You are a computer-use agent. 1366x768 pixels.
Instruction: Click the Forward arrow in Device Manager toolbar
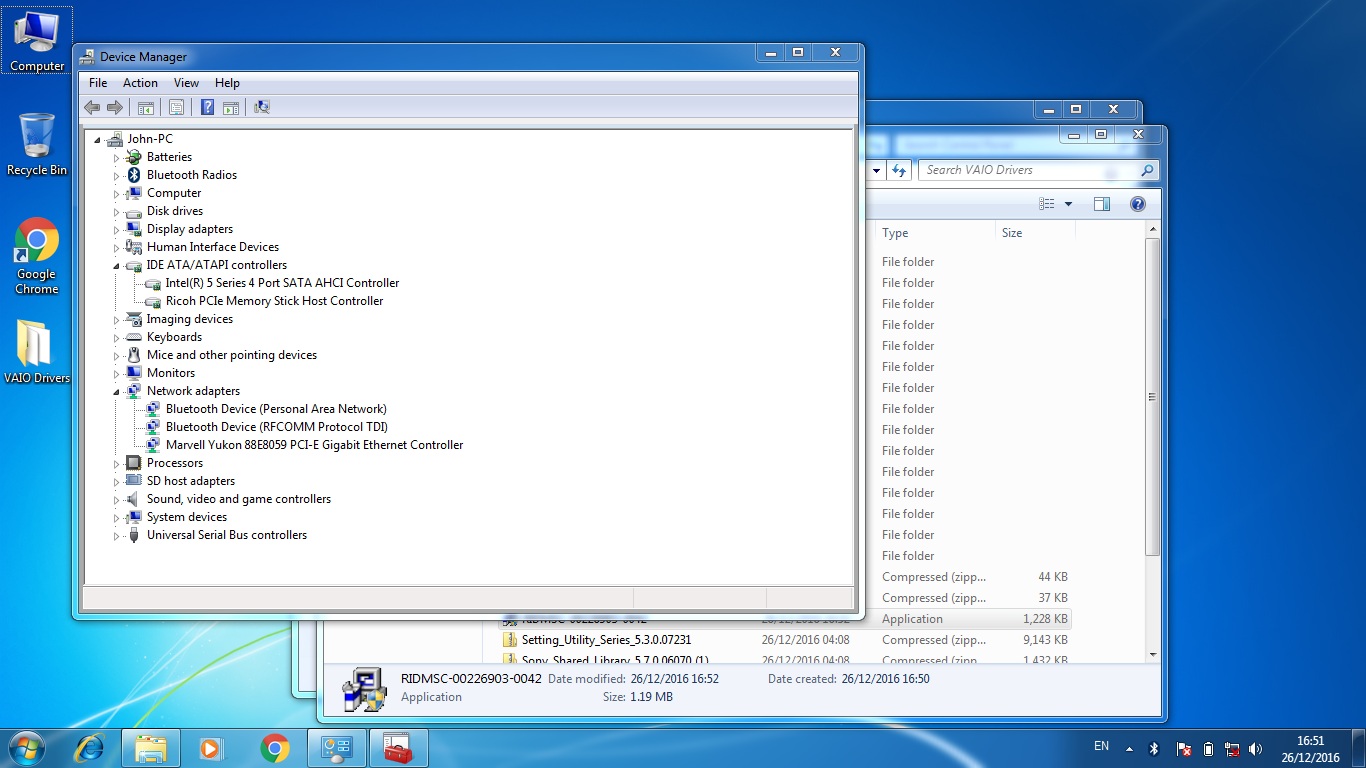[115, 107]
